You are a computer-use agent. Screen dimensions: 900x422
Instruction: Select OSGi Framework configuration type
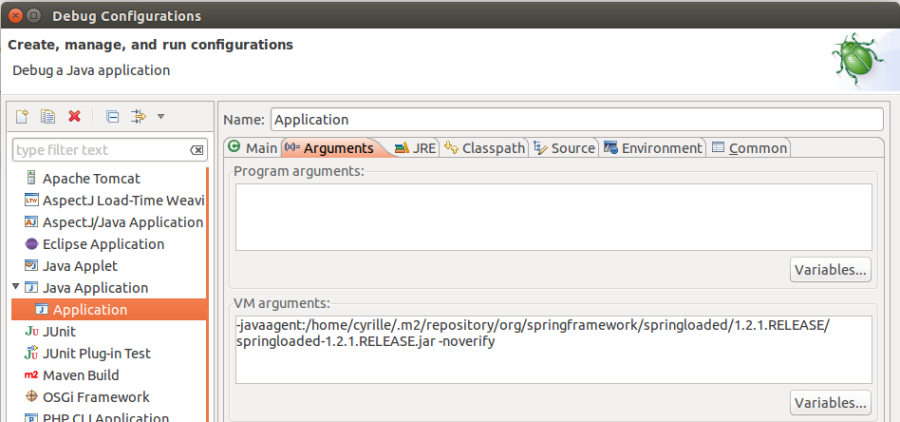coord(96,397)
